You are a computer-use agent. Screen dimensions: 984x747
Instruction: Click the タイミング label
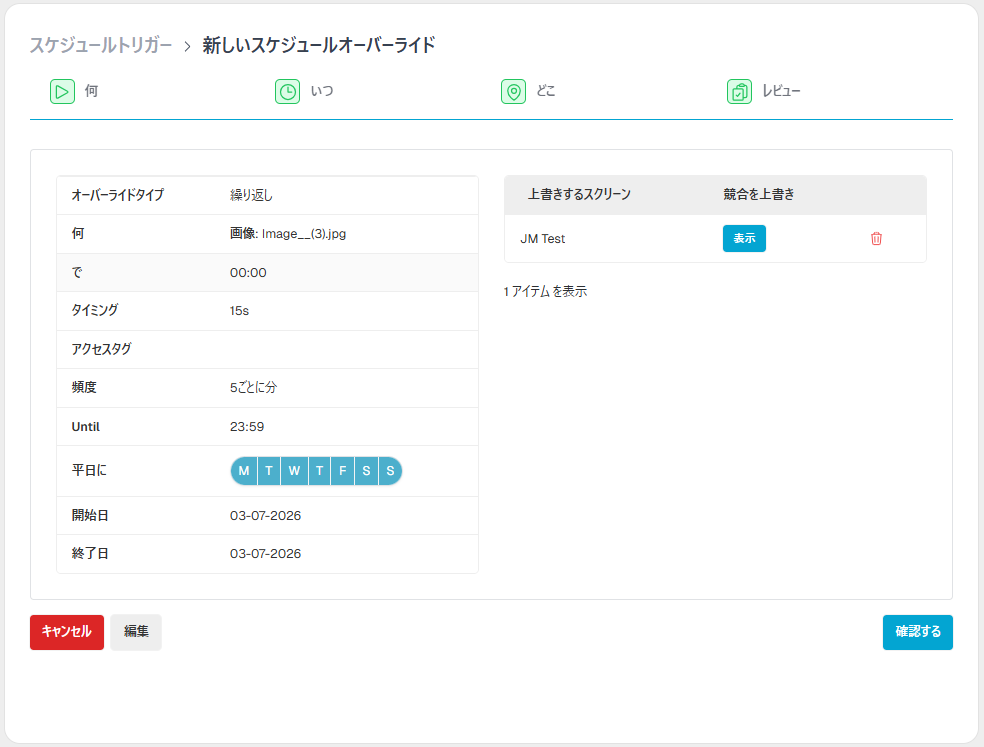pos(95,311)
